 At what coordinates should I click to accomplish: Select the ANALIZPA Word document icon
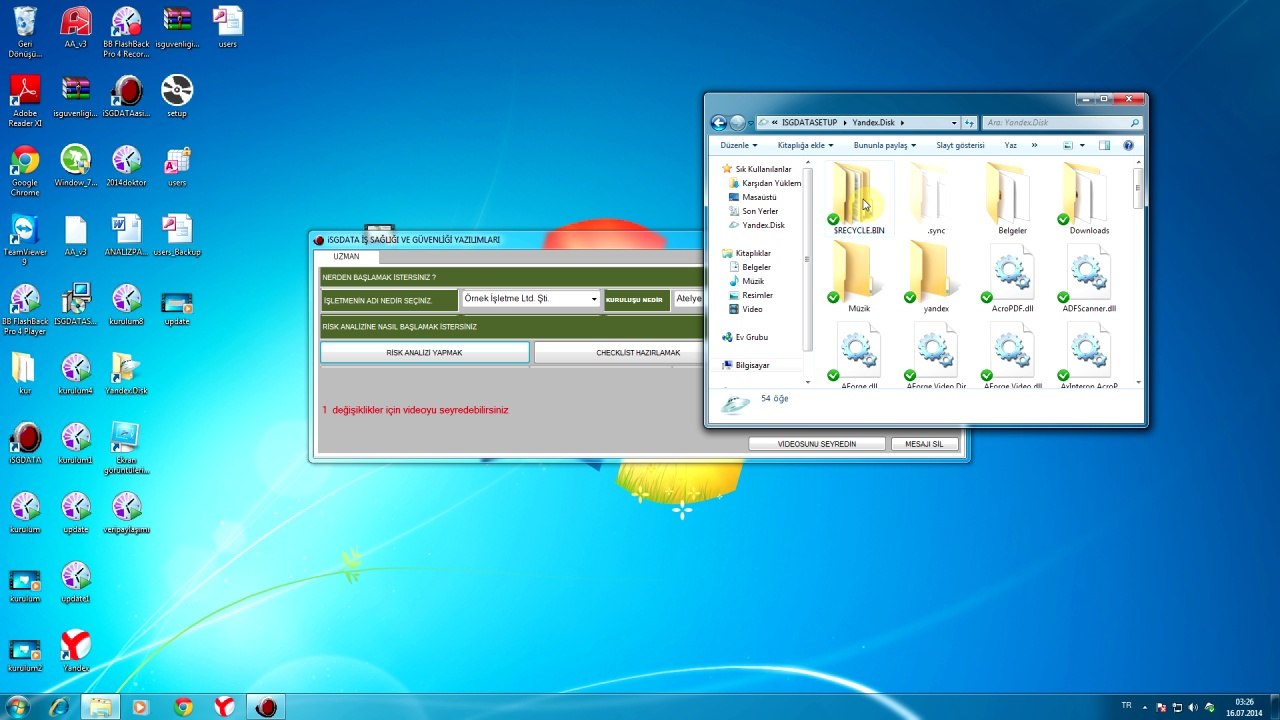coord(126,235)
